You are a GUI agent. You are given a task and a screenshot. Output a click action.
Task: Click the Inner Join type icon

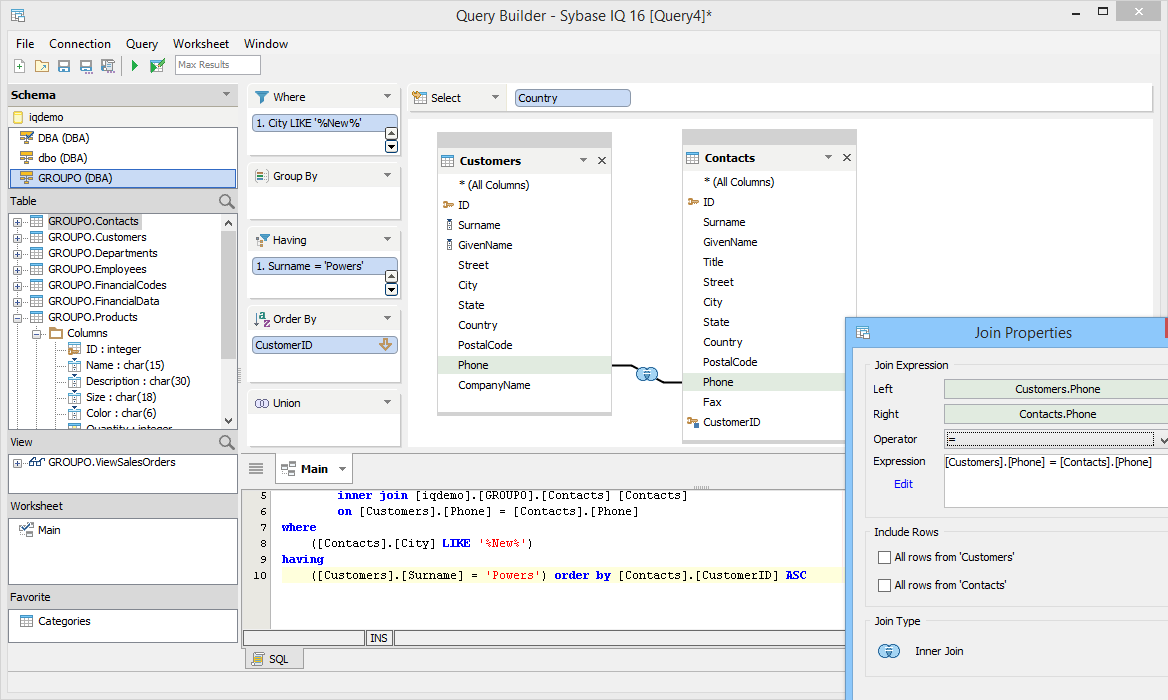click(x=889, y=651)
